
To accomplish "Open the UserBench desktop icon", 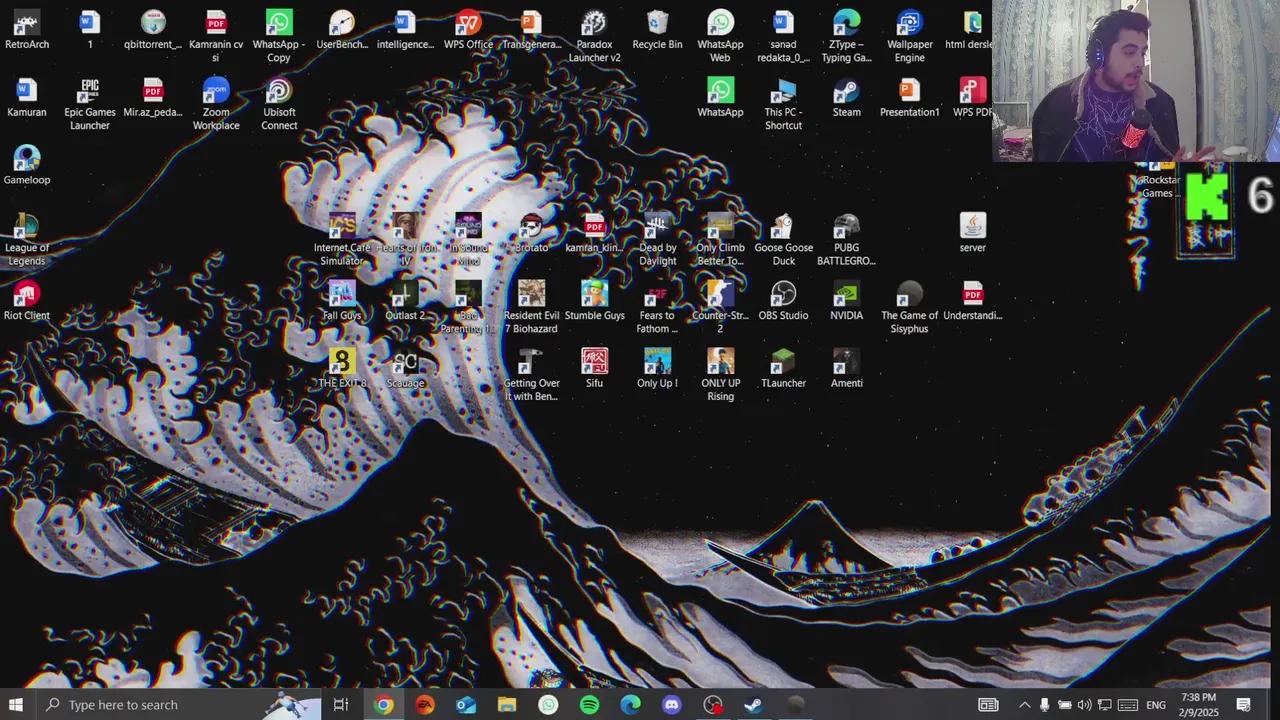I will [x=342, y=30].
